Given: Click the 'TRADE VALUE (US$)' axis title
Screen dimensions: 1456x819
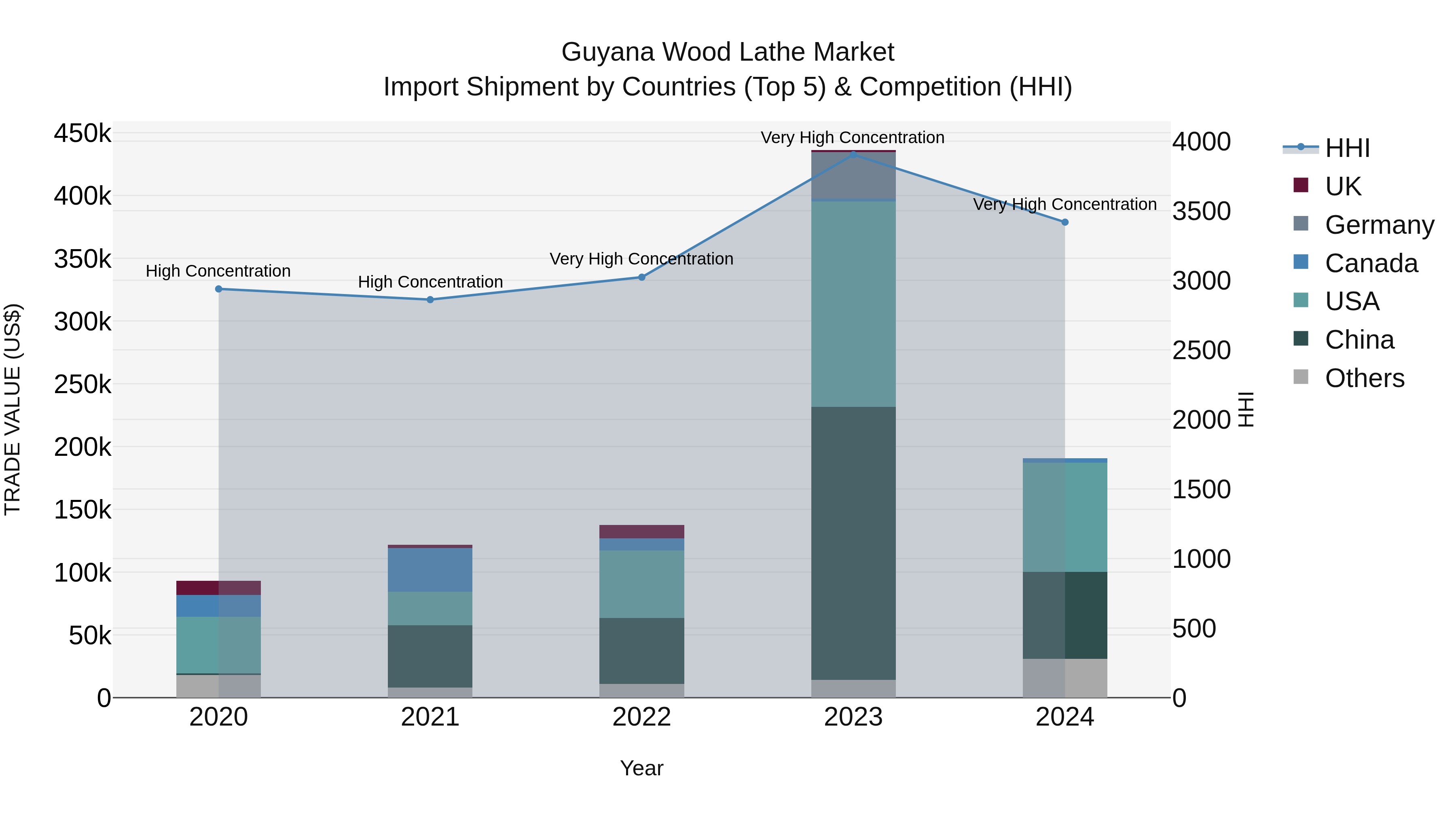Looking at the screenshot, I should point(13,409).
